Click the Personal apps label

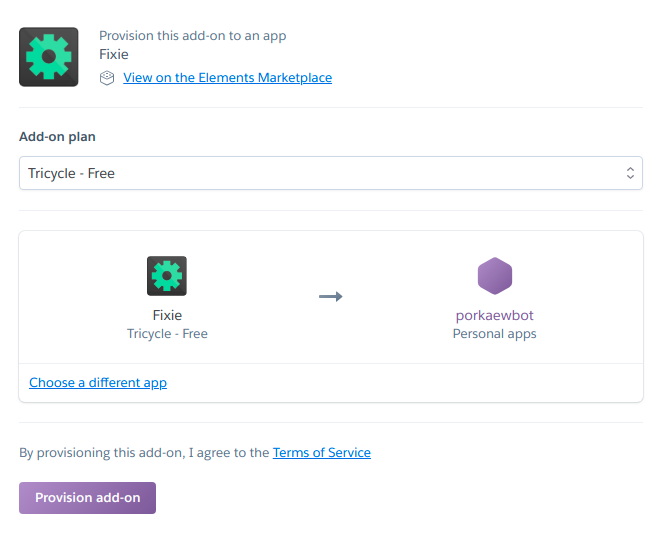494,334
